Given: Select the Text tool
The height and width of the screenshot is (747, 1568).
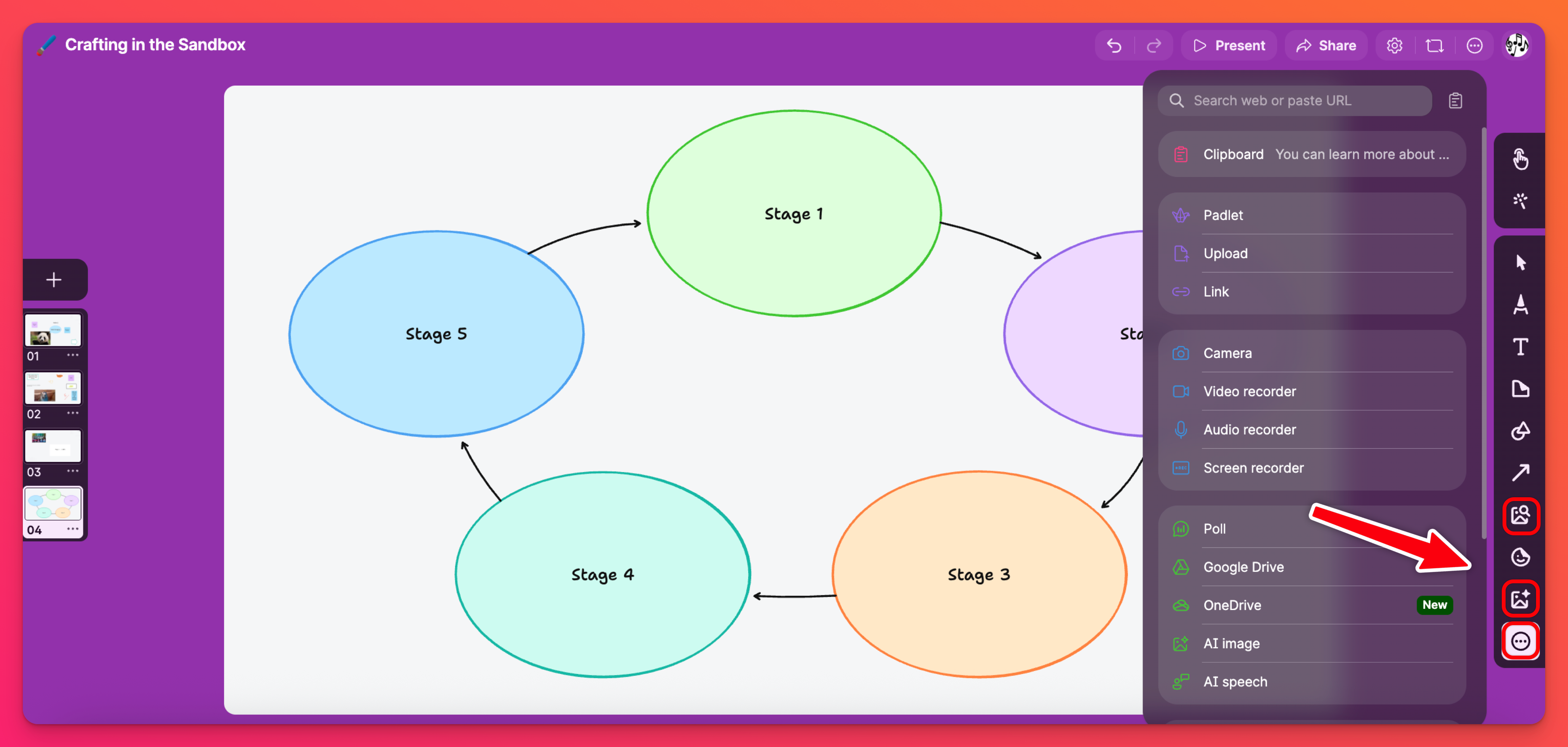Looking at the screenshot, I should tap(1520, 347).
